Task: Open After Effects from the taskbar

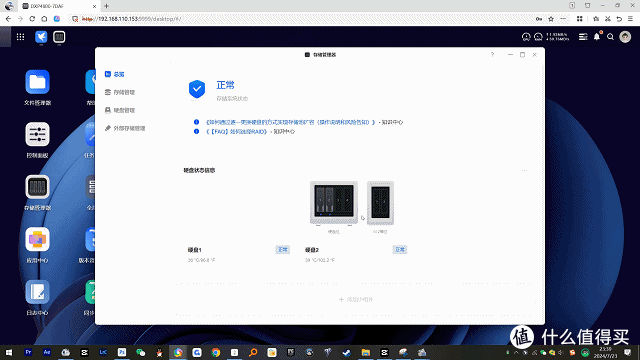Action: (x=47, y=352)
